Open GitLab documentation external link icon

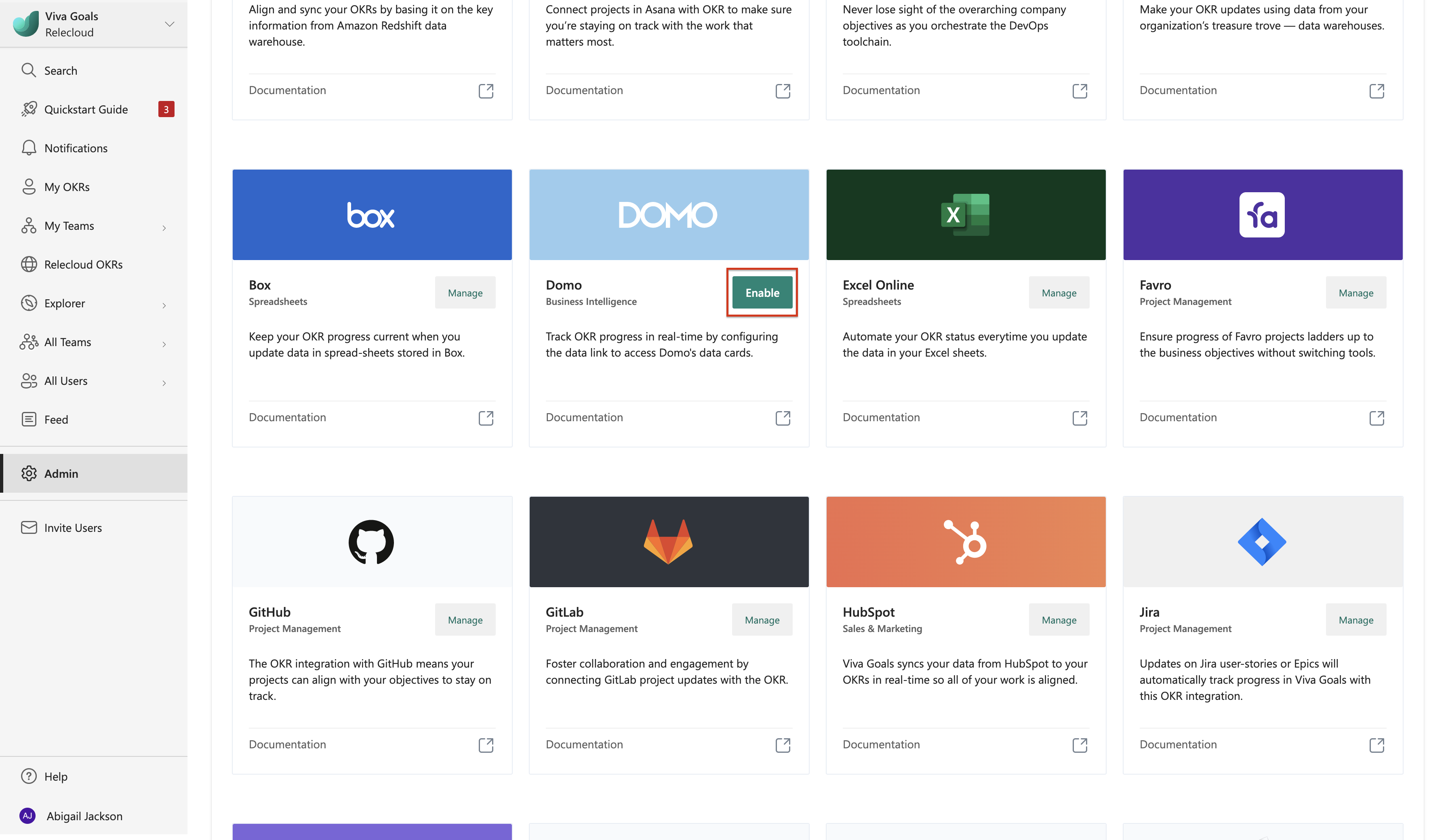coord(783,745)
